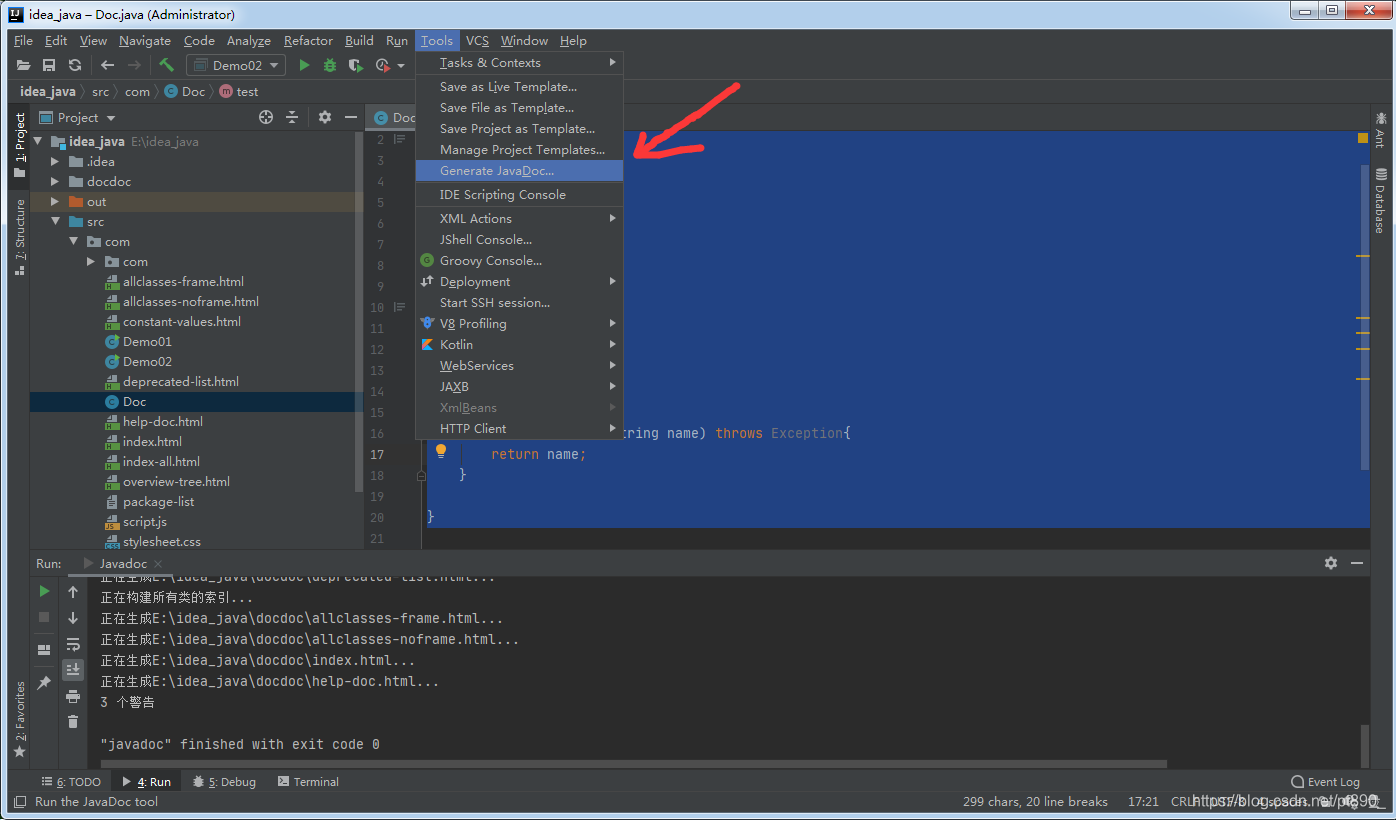Open the dropdown arrow beside the profiler icon

pyautogui.click(x=401, y=66)
